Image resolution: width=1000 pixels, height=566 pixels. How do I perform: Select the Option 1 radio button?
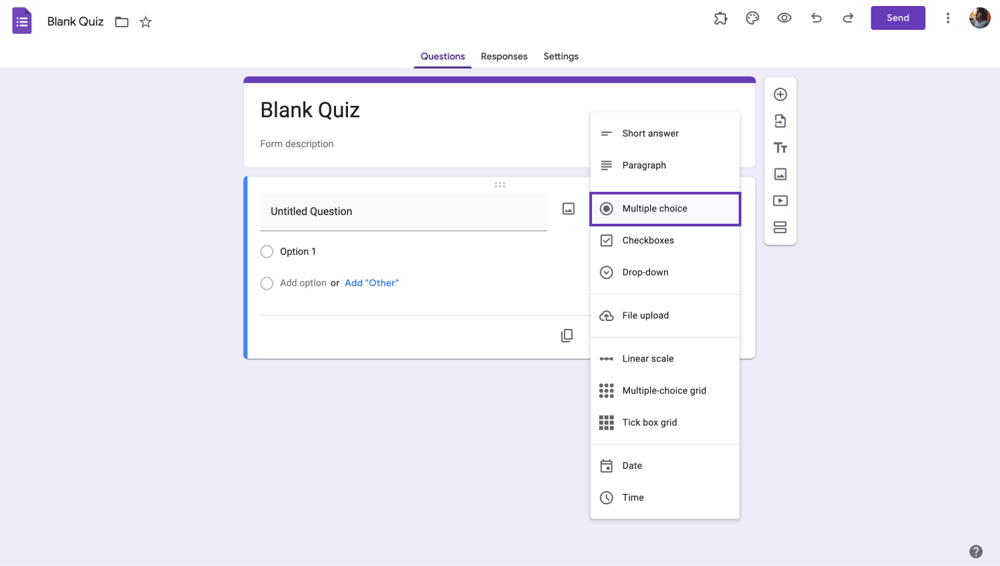click(267, 252)
